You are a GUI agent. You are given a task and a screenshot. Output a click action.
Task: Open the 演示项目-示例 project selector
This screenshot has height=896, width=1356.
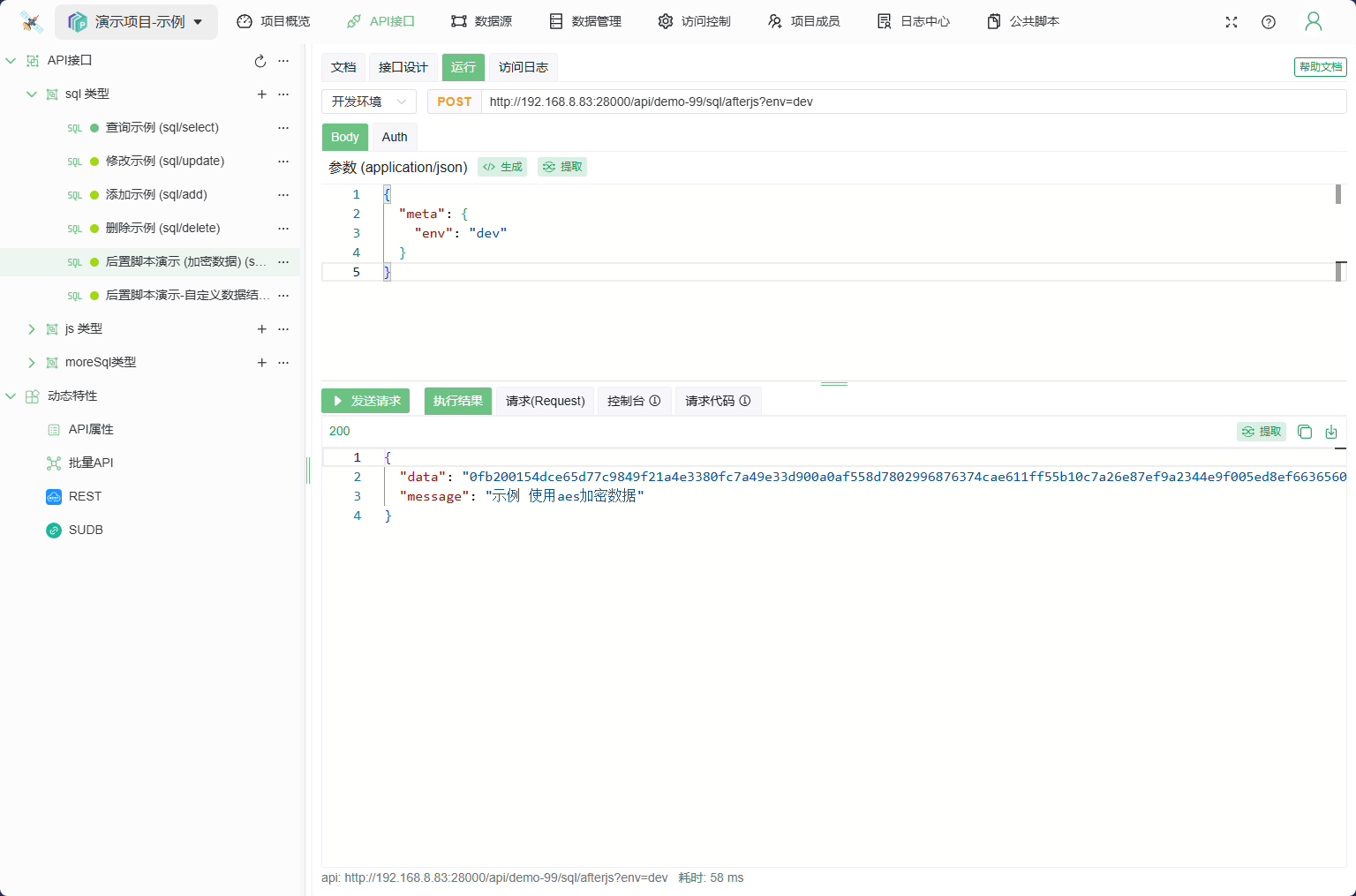point(137,22)
